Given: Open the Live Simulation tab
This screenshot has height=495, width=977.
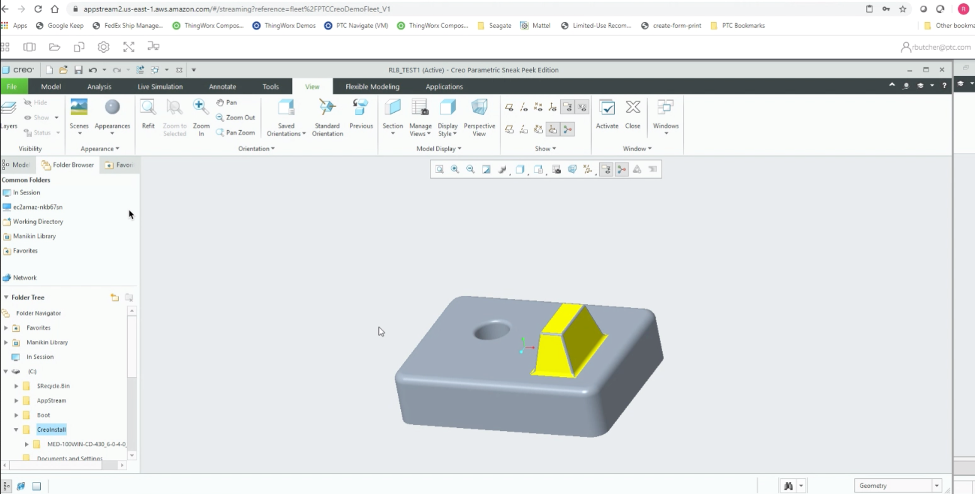Looking at the screenshot, I should [160, 87].
